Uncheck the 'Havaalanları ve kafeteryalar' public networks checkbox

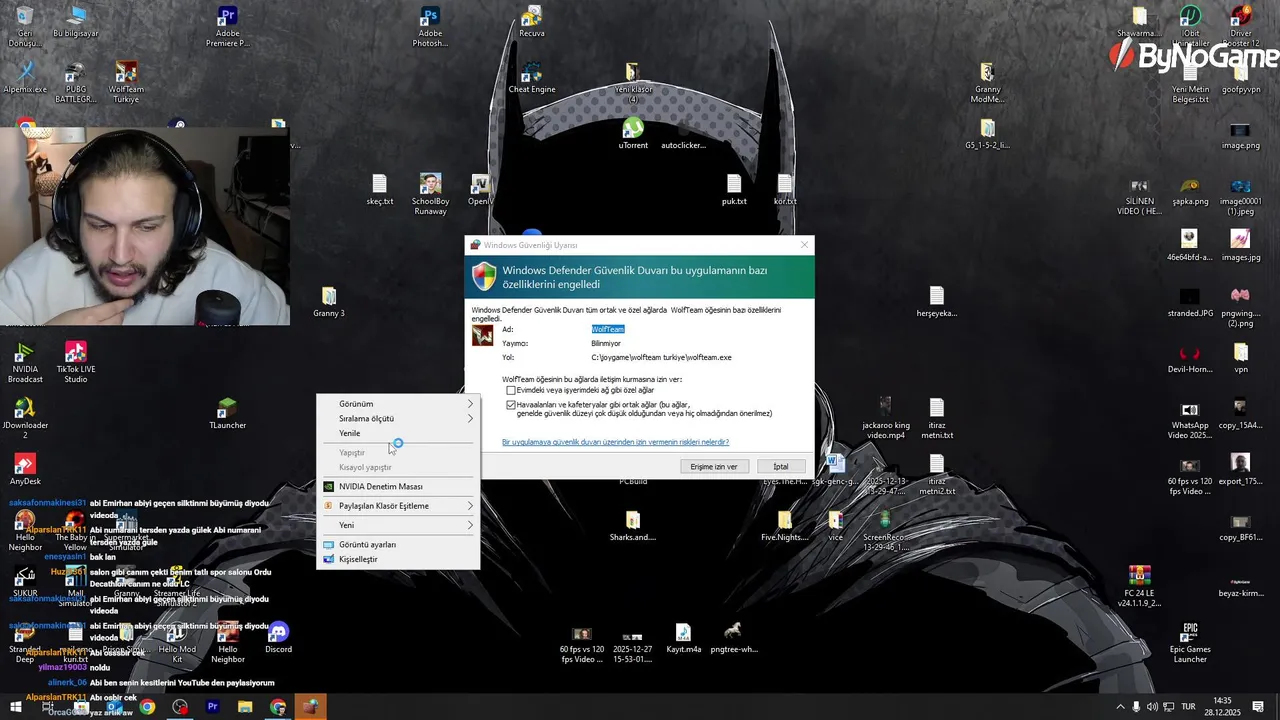point(511,405)
